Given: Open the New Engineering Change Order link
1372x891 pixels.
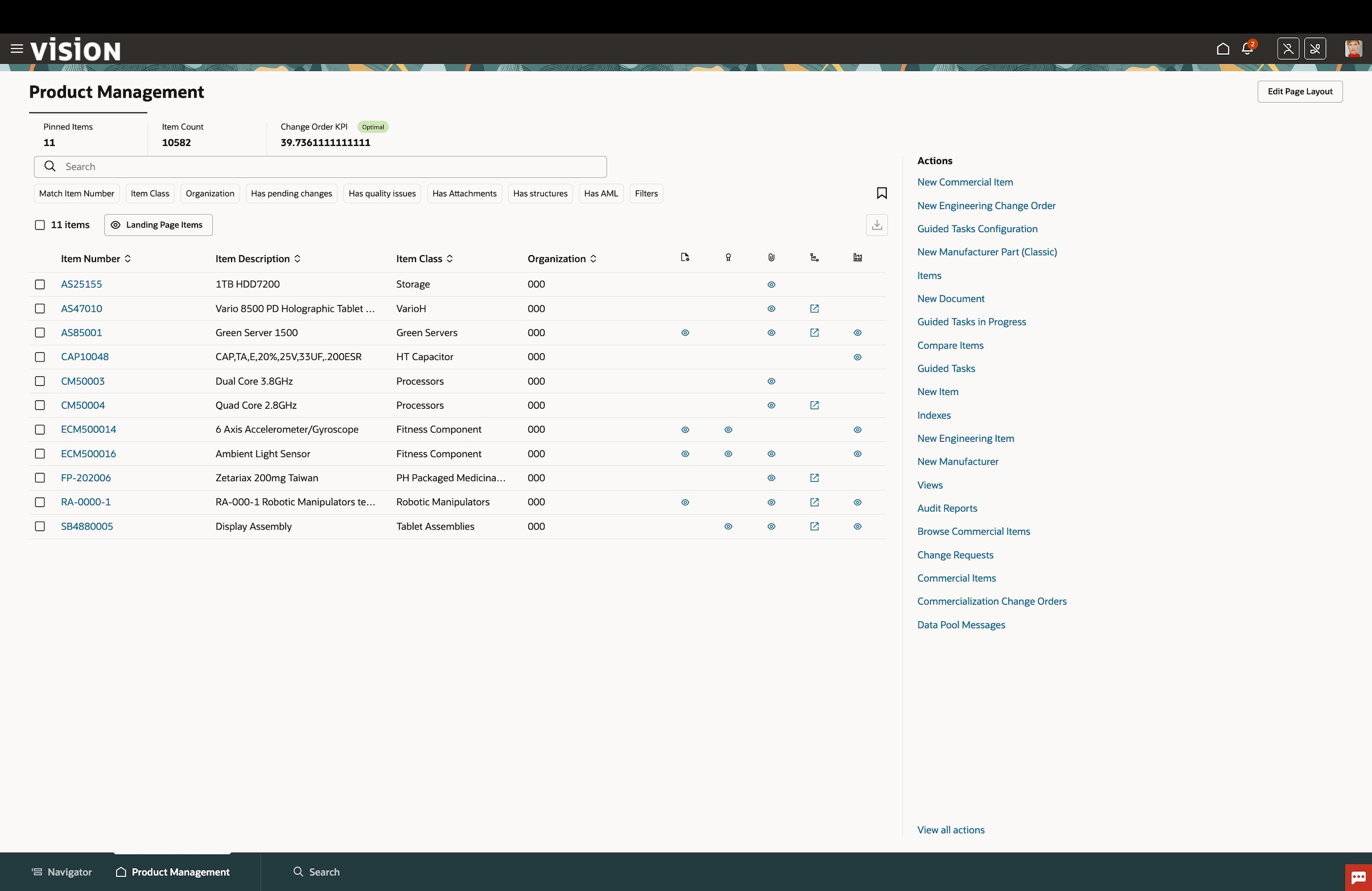Looking at the screenshot, I should pyautogui.click(x=986, y=206).
